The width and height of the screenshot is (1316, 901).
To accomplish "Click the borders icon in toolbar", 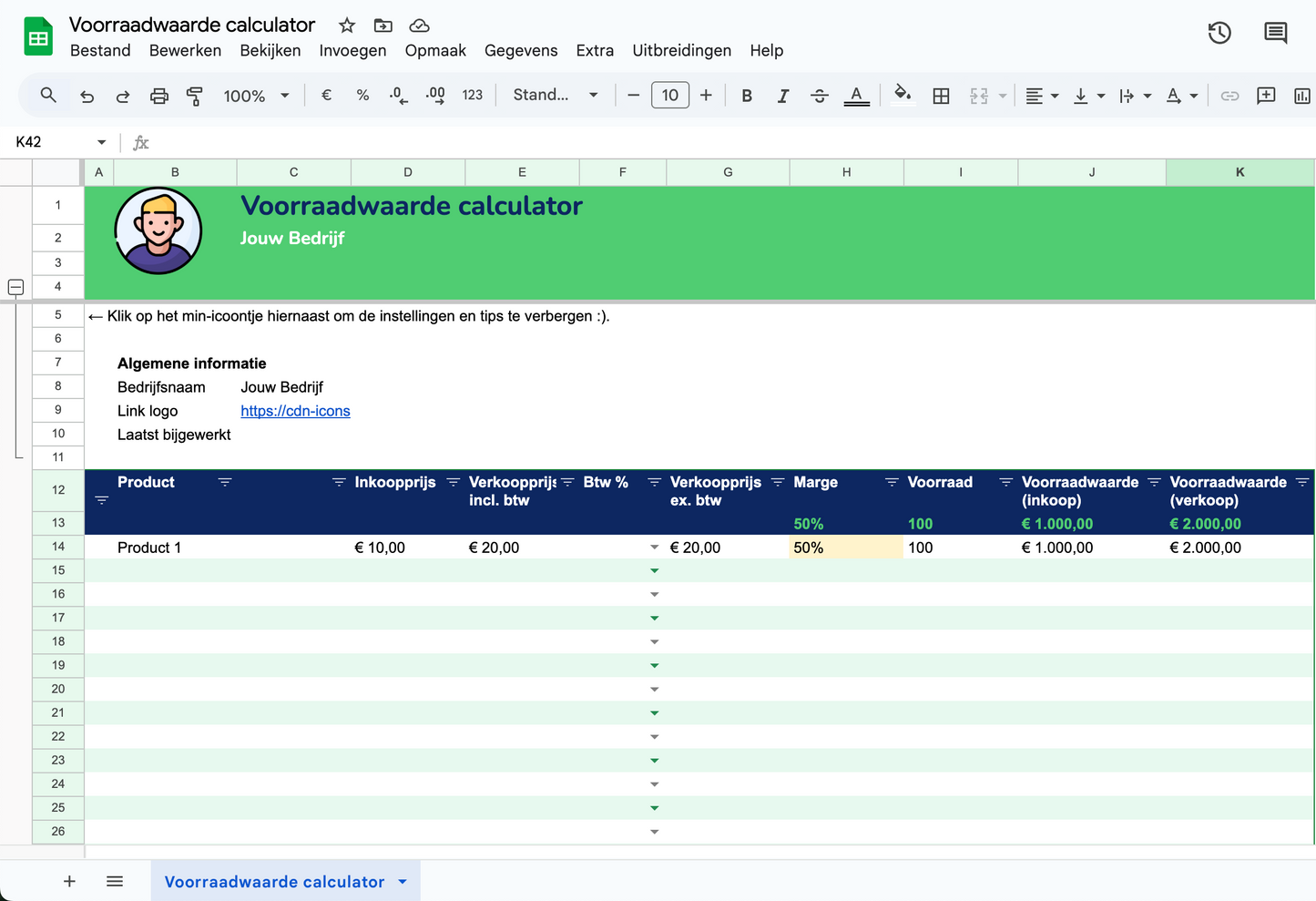I will point(941,96).
